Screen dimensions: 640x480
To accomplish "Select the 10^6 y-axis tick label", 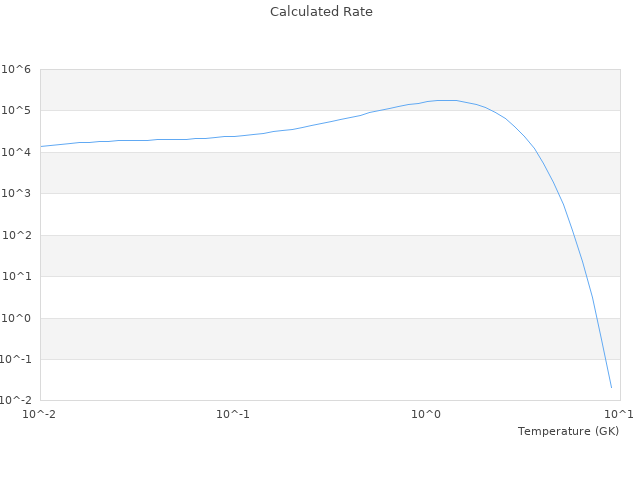I will [17, 69].
